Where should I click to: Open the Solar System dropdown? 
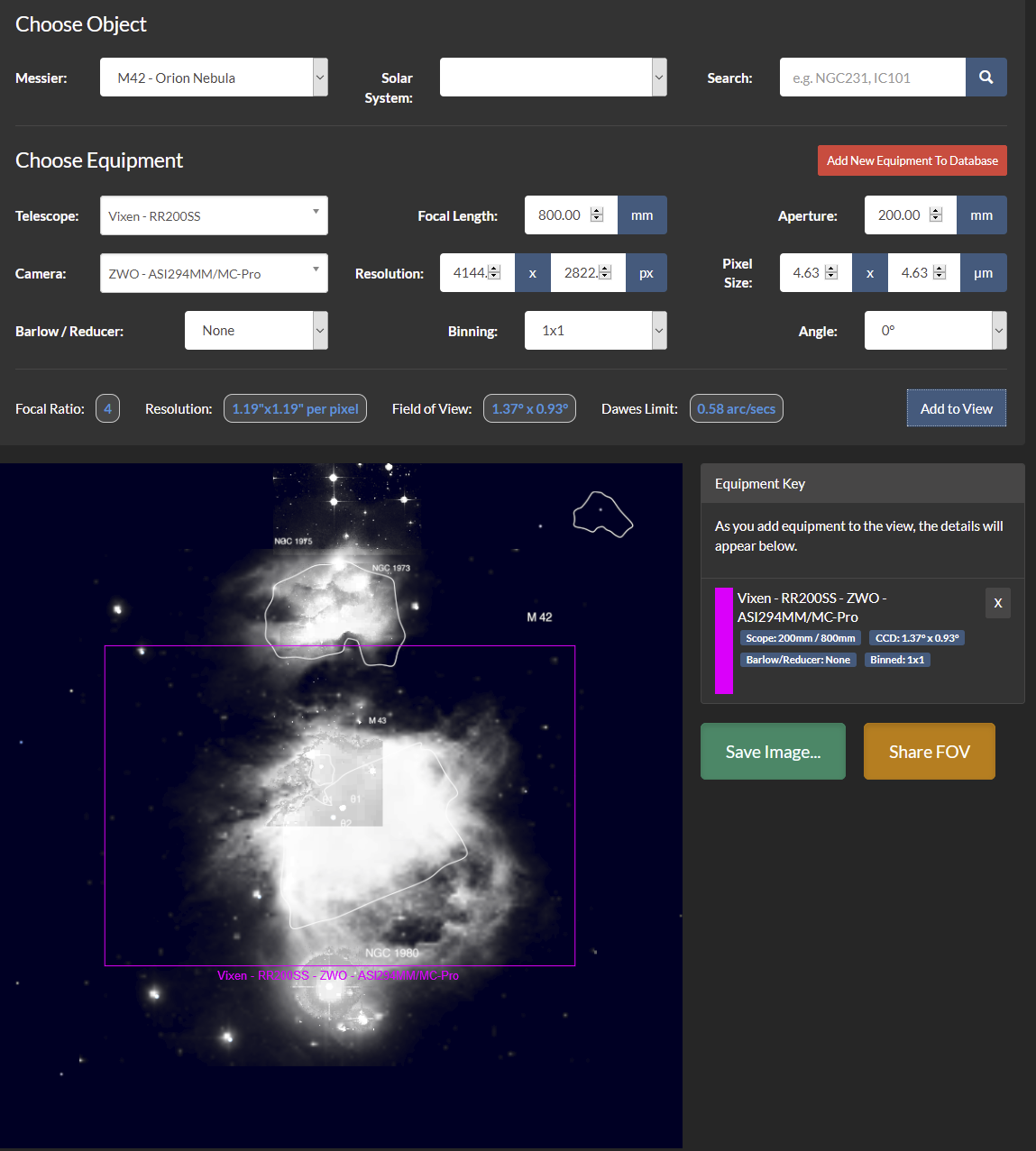click(x=553, y=78)
